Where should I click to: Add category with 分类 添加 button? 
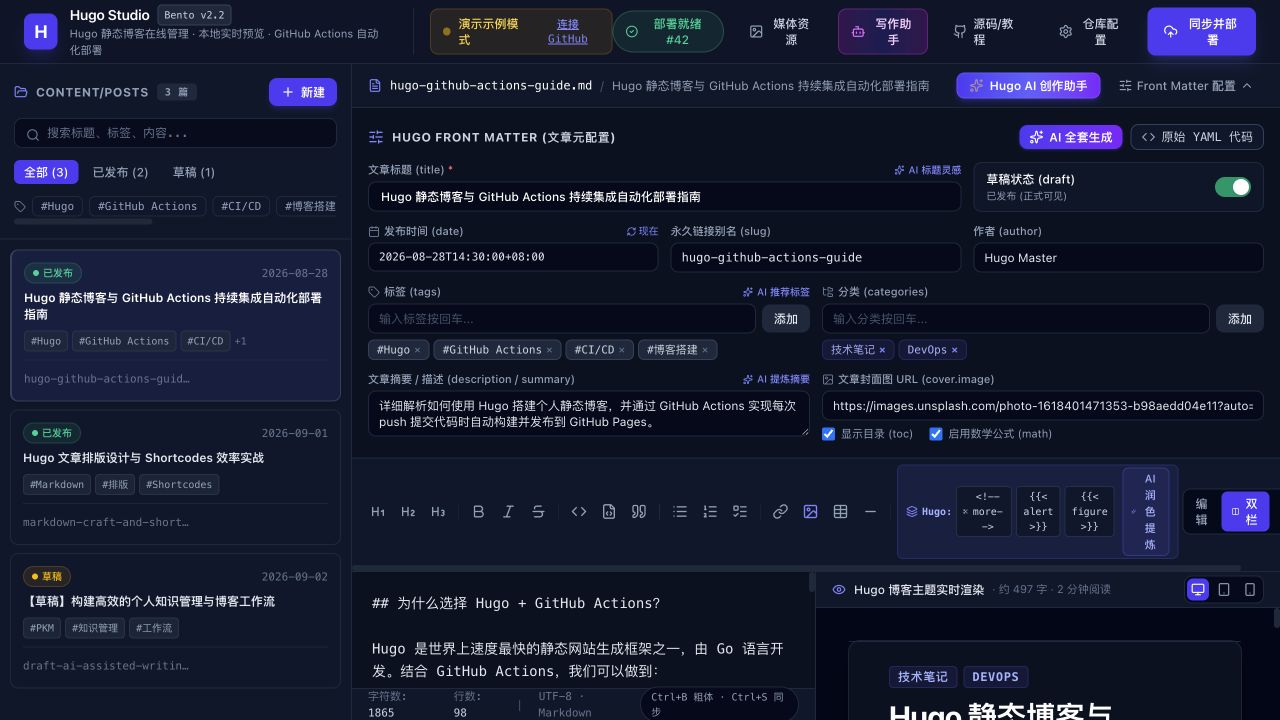[1240, 319]
